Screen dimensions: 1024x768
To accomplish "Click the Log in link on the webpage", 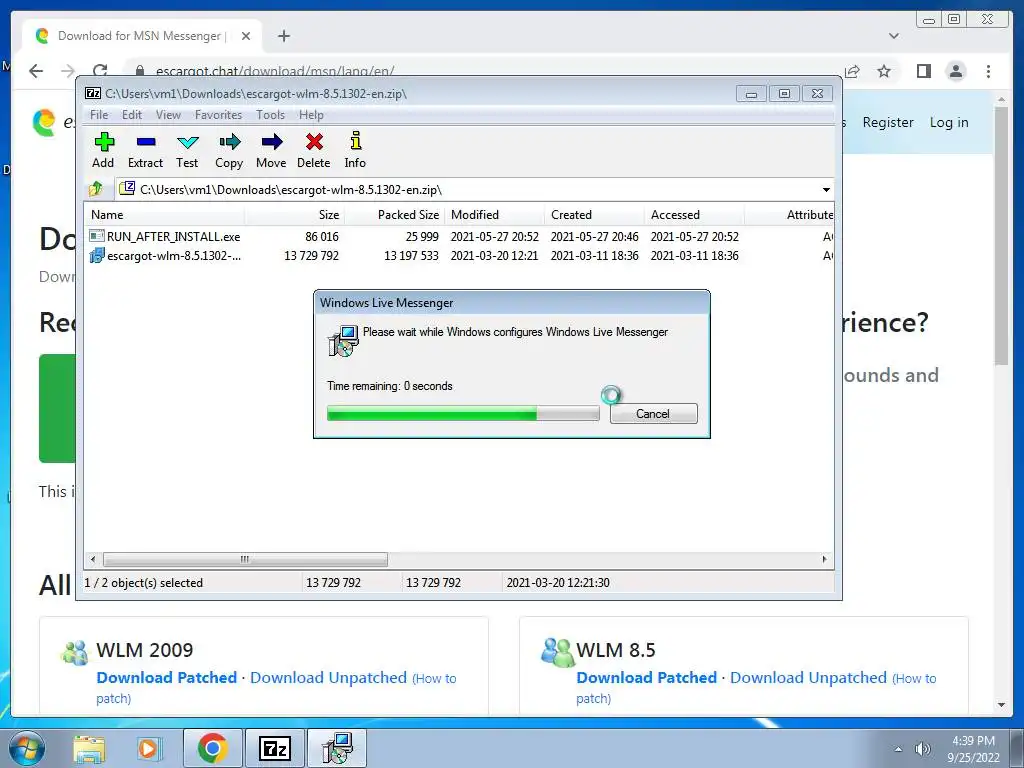I will pos(949,123).
